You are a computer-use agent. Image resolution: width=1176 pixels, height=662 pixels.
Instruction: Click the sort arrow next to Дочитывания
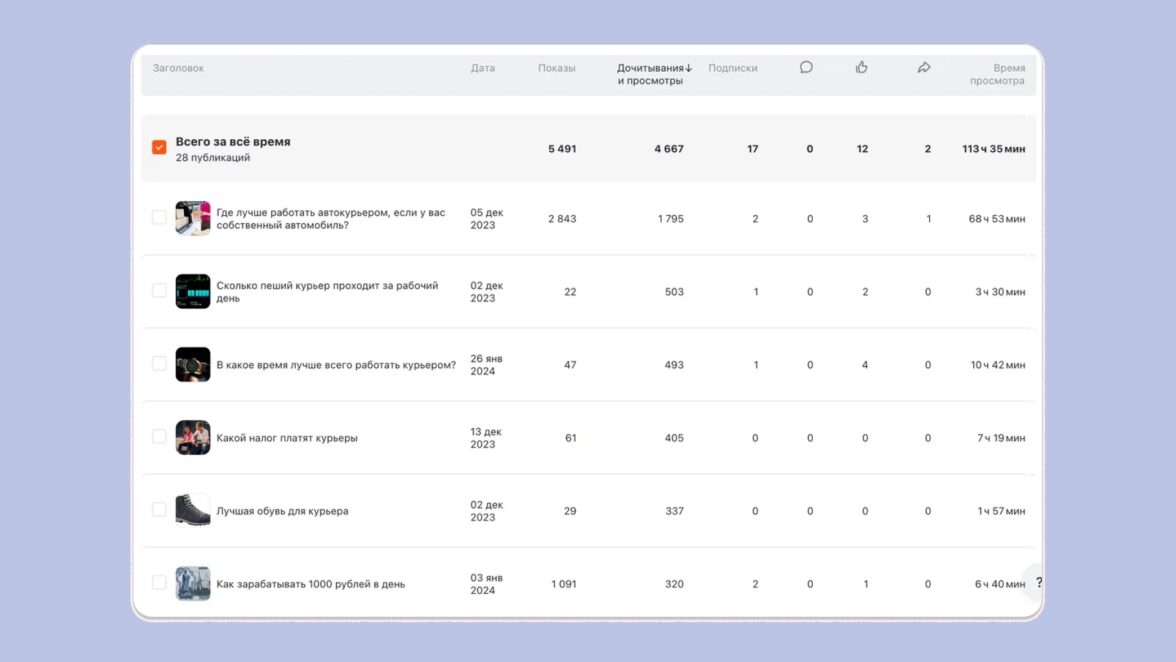tap(689, 68)
